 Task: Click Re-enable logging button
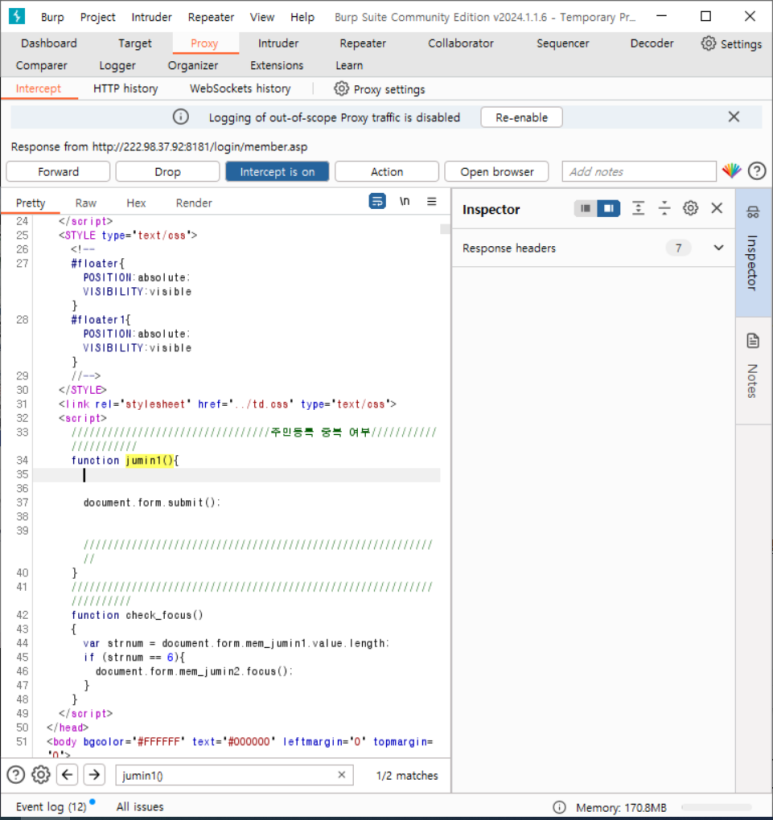pyautogui.click(x=521, y=117)
